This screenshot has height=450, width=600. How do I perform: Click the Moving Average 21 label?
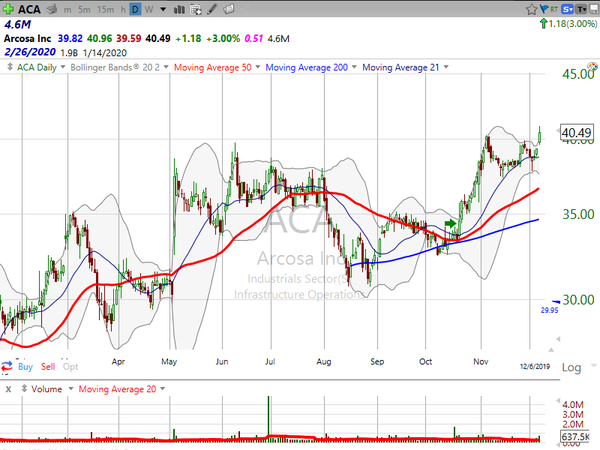point(401,67)
